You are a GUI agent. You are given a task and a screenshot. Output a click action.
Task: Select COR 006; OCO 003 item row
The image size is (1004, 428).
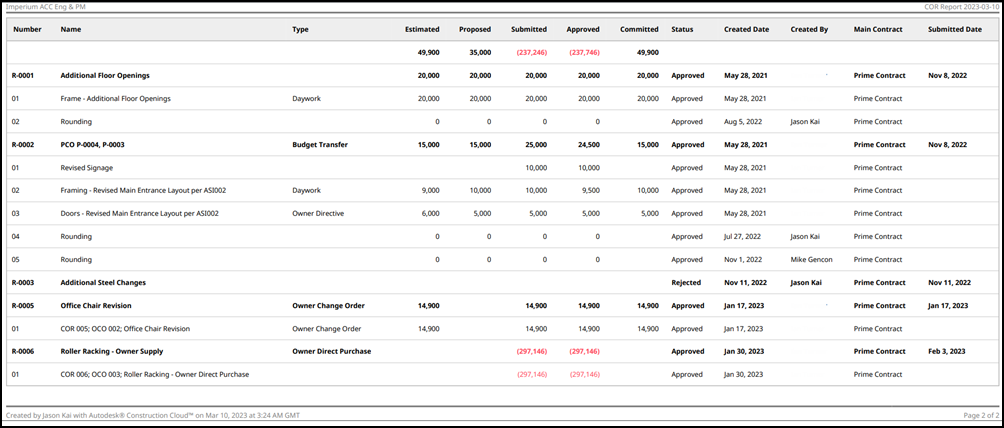click(154, 375)
